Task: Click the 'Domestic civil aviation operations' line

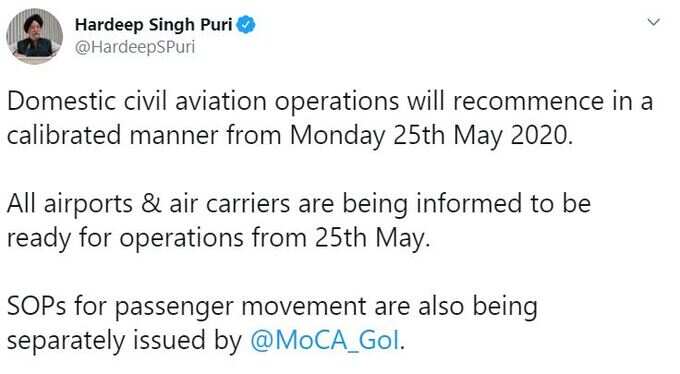Action: (x=330, y=102)
